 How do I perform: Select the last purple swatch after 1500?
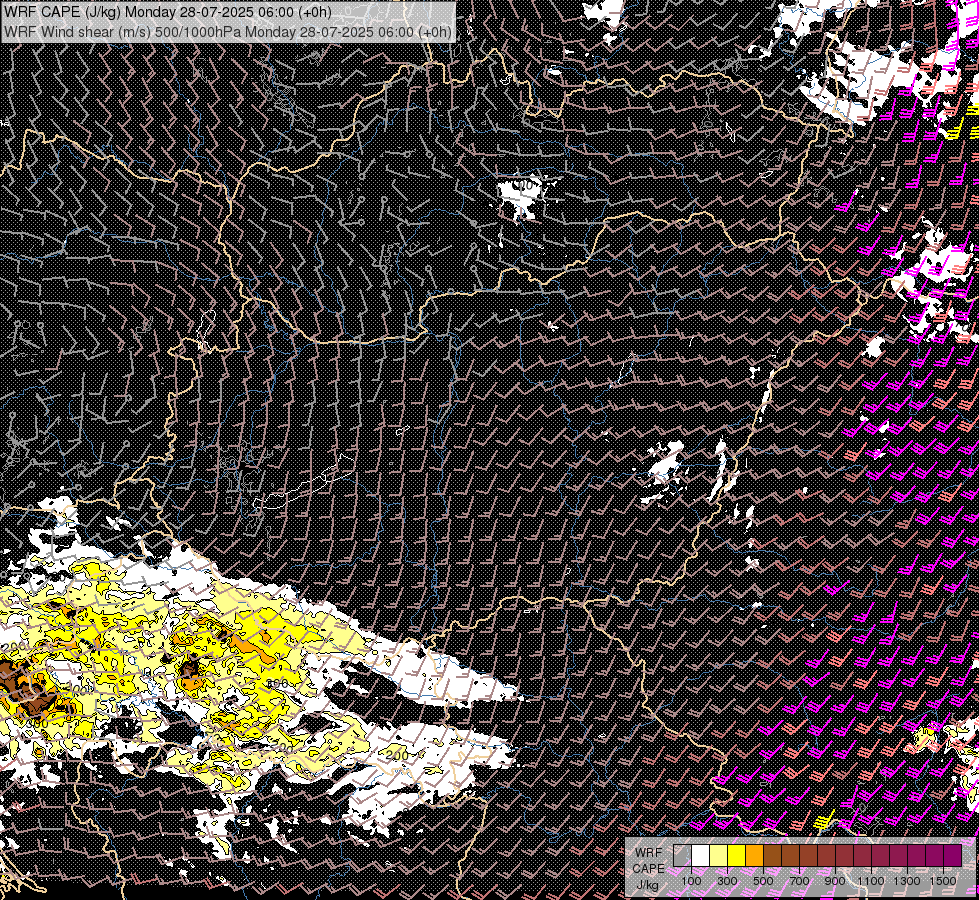point(953,856)
